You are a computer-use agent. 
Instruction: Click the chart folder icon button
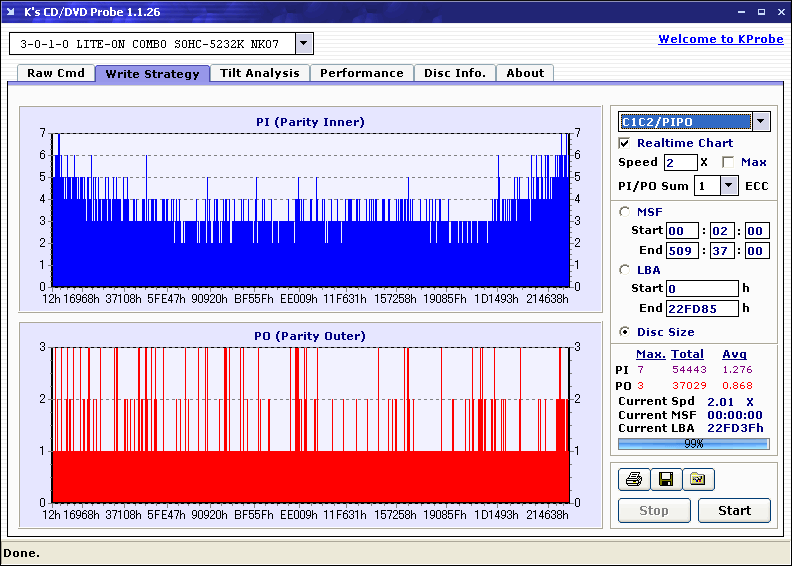pos(697,480)
